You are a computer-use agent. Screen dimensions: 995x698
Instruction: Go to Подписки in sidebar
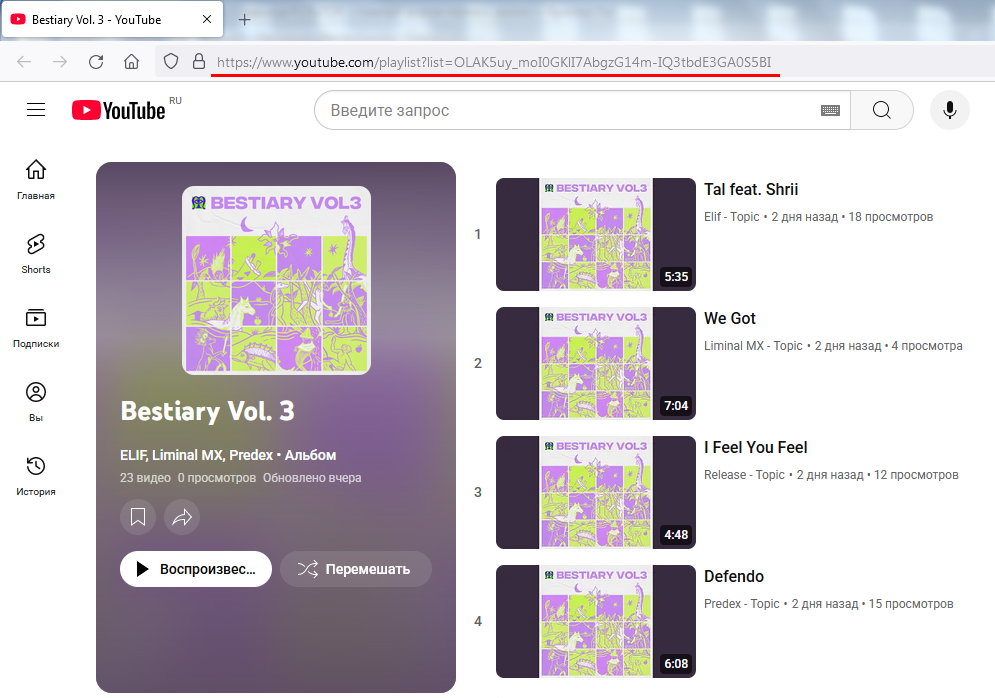click(36, 327)
